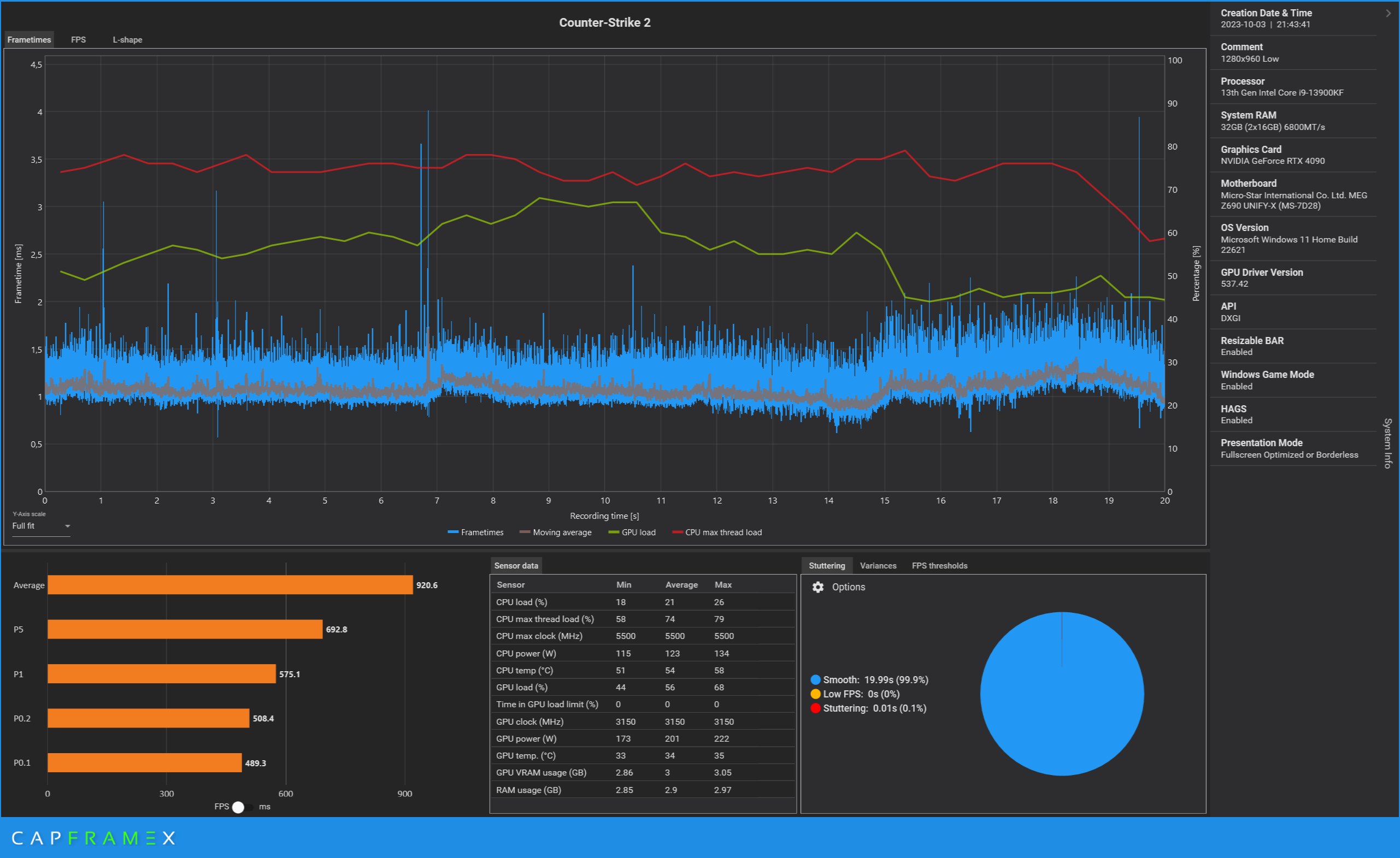The width and height of the screenshot is (1400, 858).
Task: Open the L-shape tab
Action: [127, 40]
